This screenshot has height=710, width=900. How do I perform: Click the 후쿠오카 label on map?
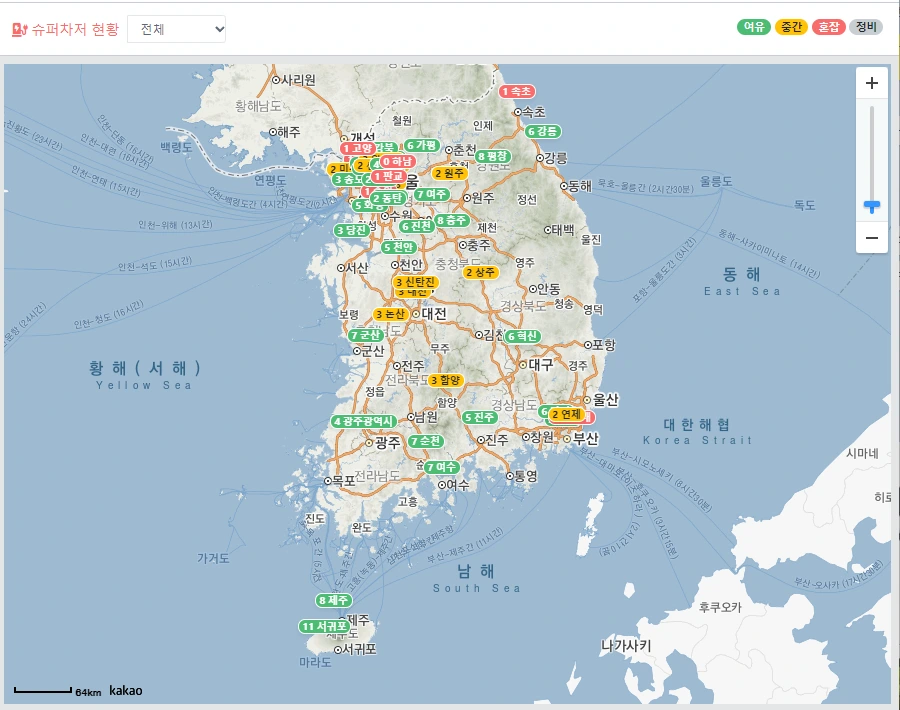720,607
